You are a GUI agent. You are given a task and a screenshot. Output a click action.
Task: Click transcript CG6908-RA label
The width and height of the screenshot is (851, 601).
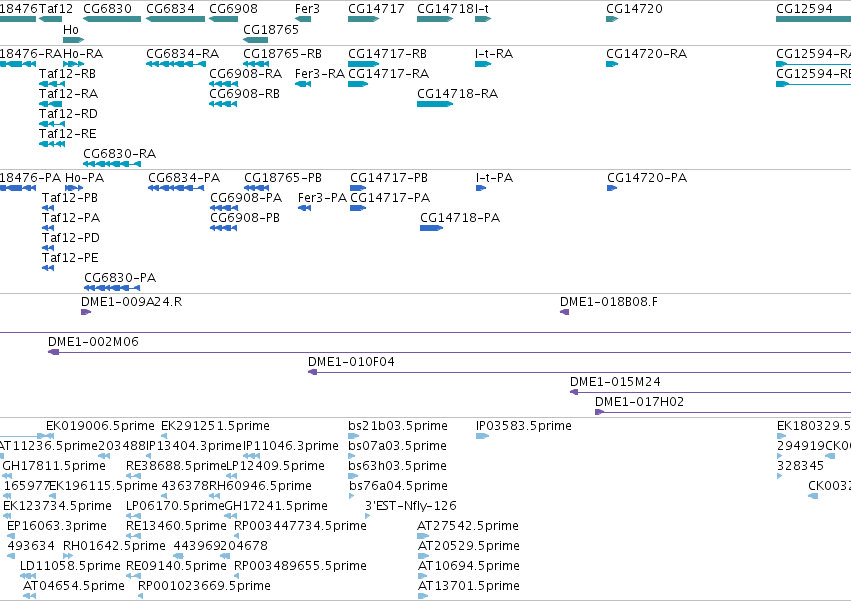click(x=245, y=74)
